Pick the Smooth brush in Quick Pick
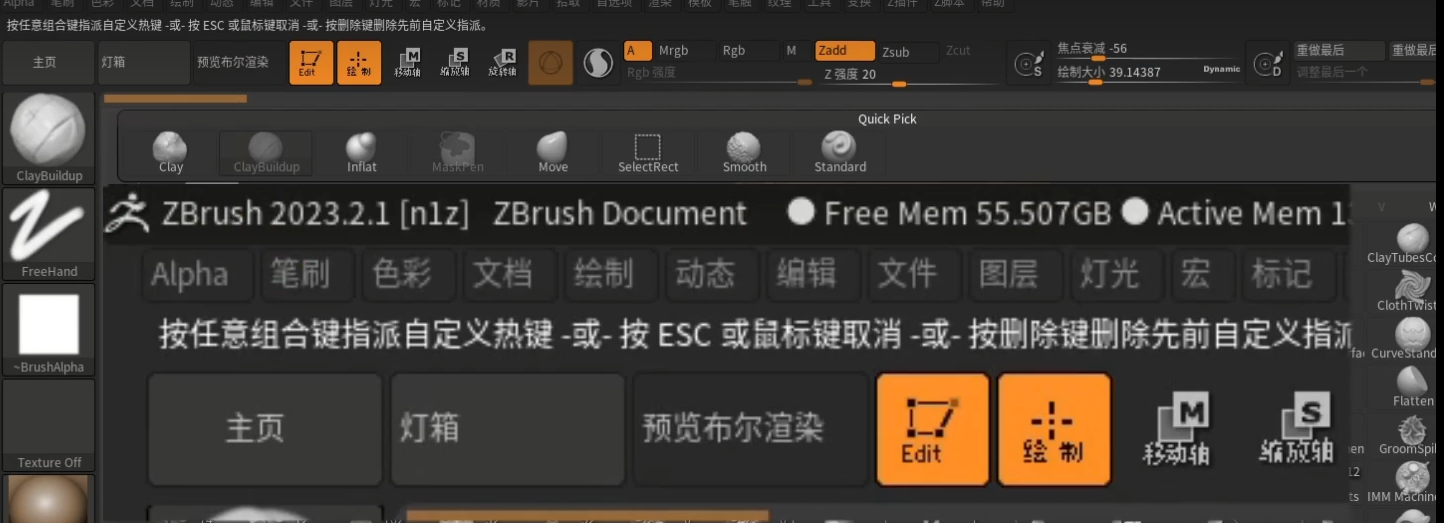The image size is (1444, 523). pyautogui.click(x=744, y=153)
